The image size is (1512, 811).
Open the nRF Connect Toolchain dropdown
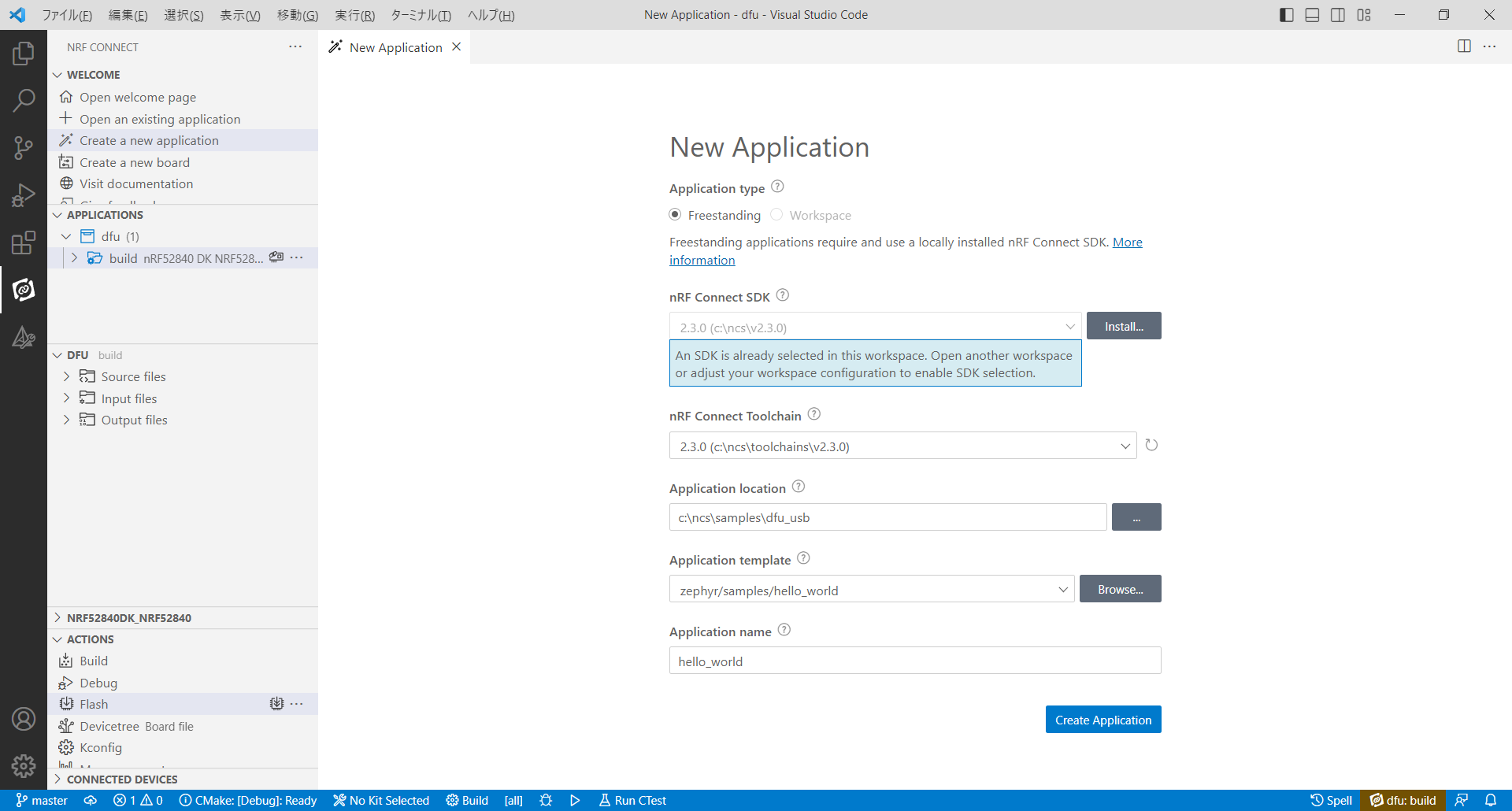click(902, 446)
